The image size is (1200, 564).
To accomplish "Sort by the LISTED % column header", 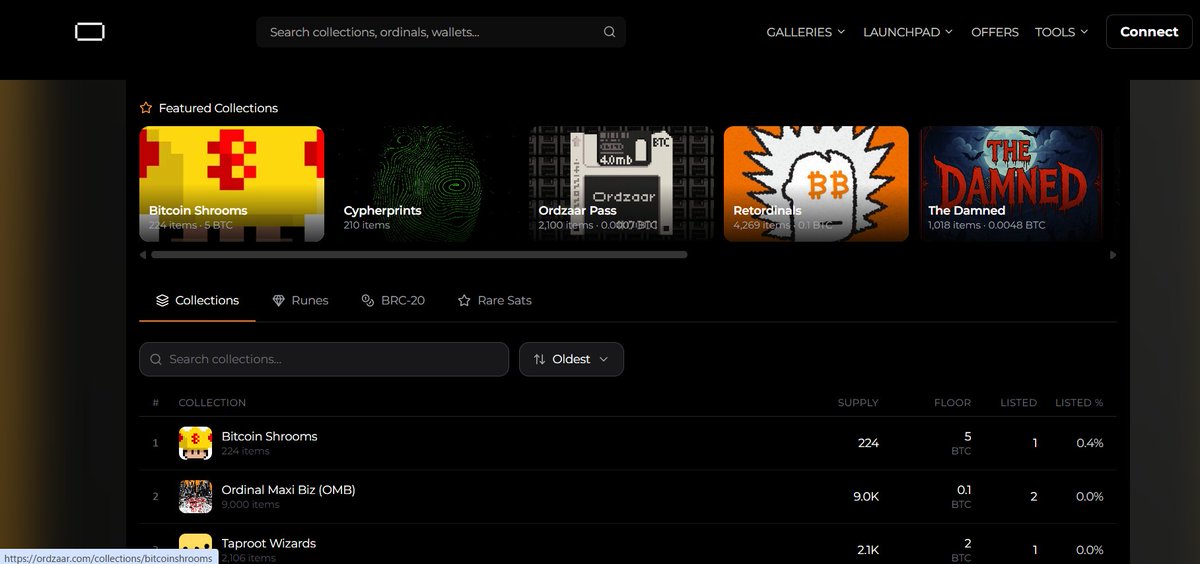I will (x=1079, y=403).
